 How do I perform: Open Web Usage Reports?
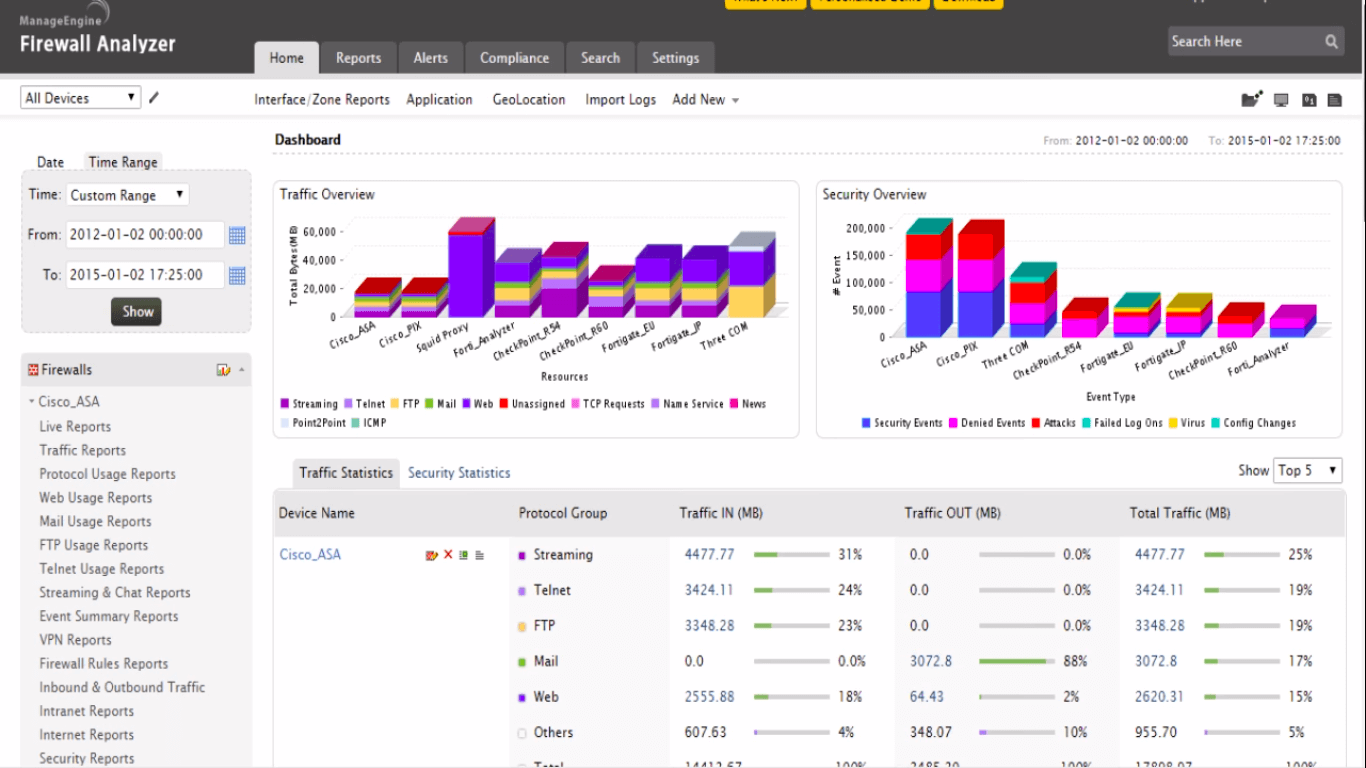click(x=96, y=498)
